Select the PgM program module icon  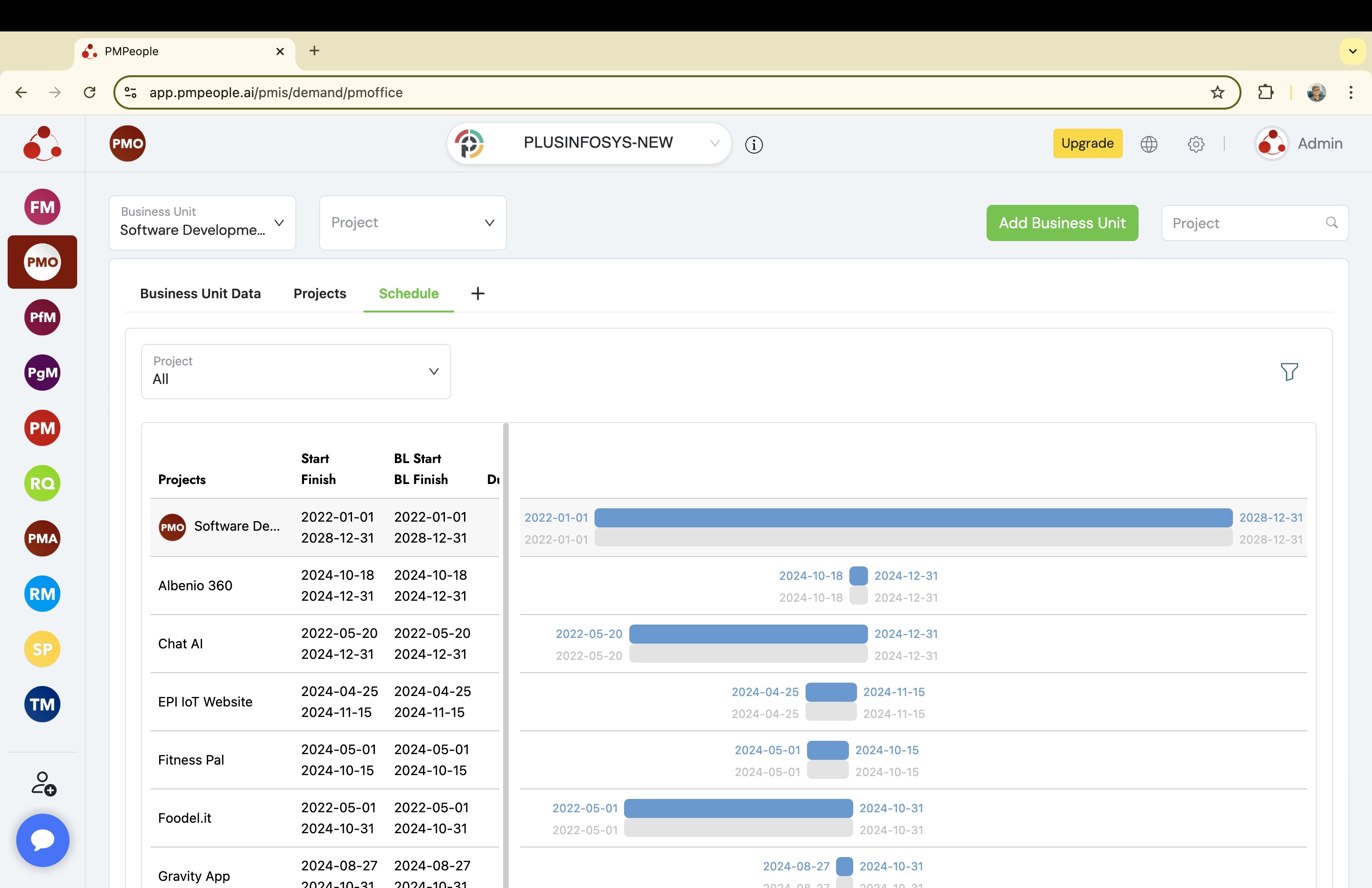pos(42,373)
